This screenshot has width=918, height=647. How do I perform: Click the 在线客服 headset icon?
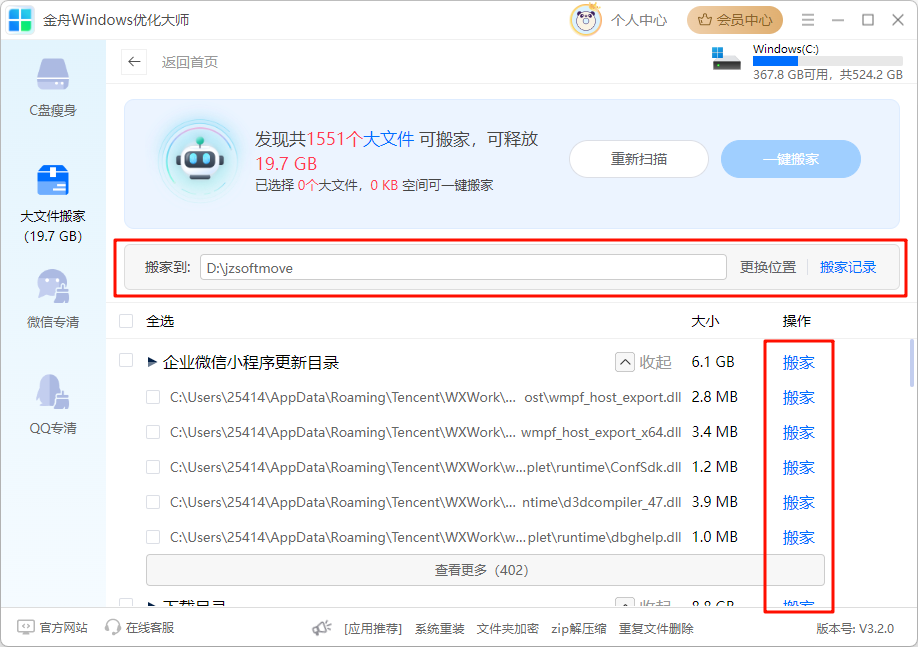point(112,628)
